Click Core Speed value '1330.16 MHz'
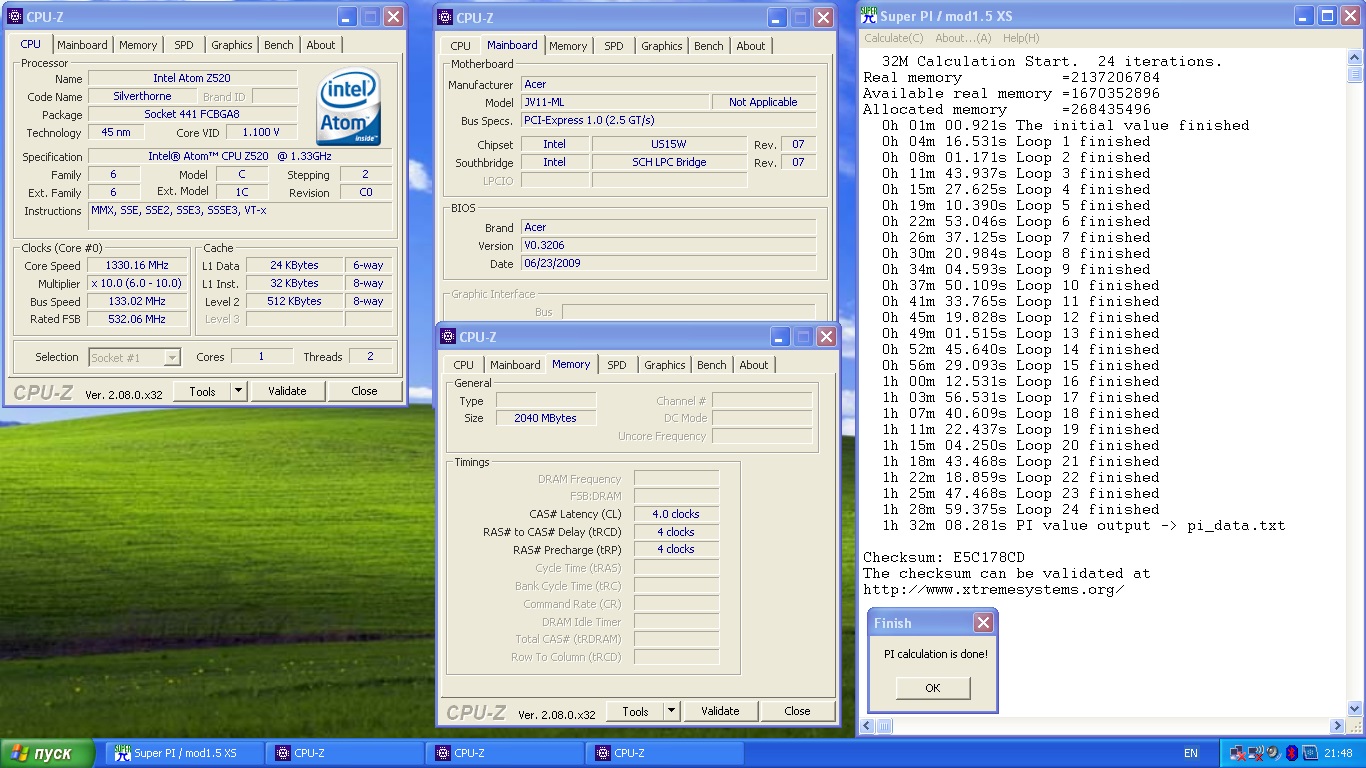 point(137,265)
